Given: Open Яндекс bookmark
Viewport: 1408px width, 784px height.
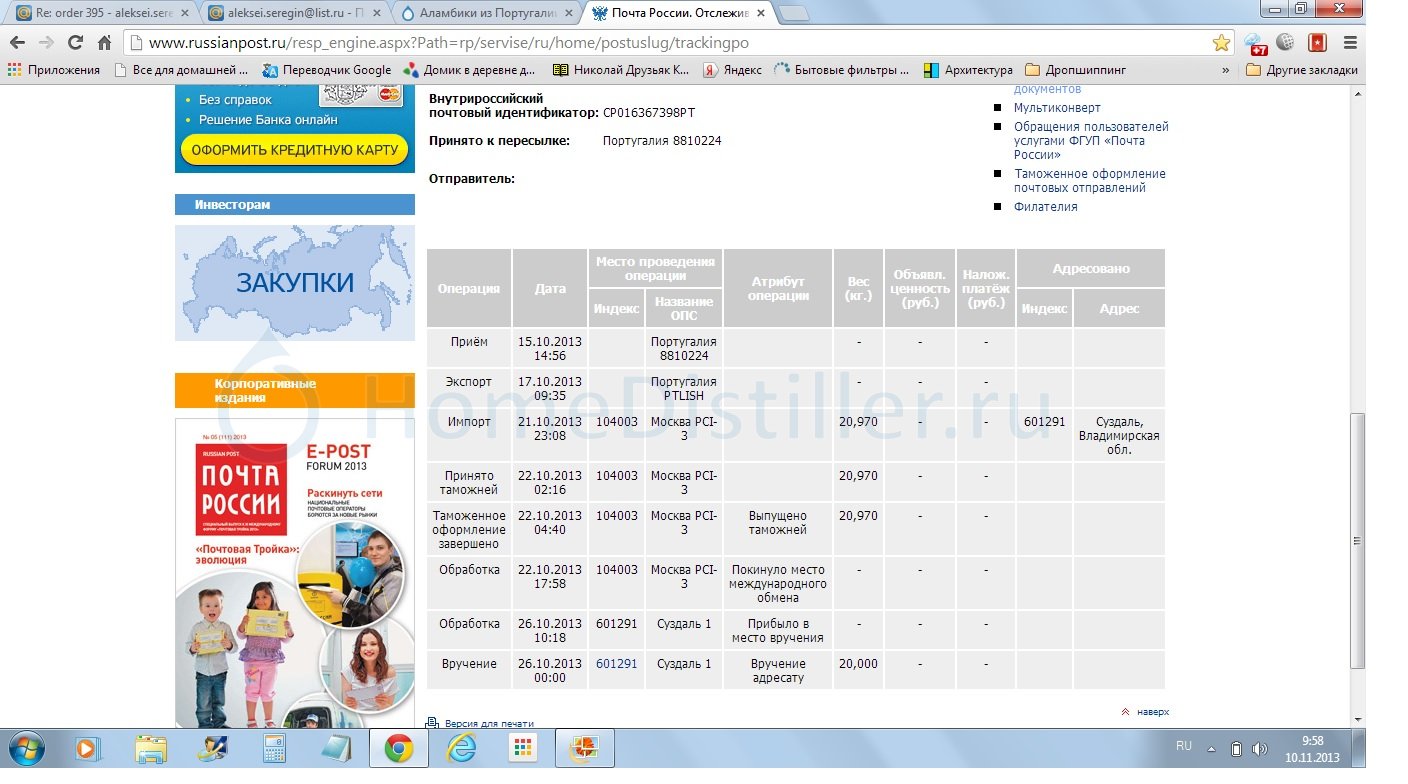Looking at the screenshot, I should 732,70.
